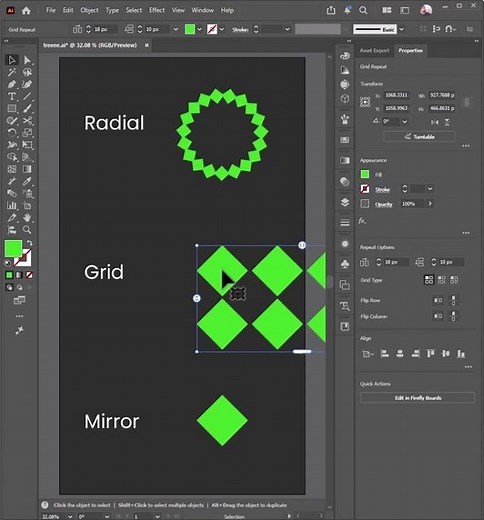Go to Illustrator Home screen

point(26,11)
